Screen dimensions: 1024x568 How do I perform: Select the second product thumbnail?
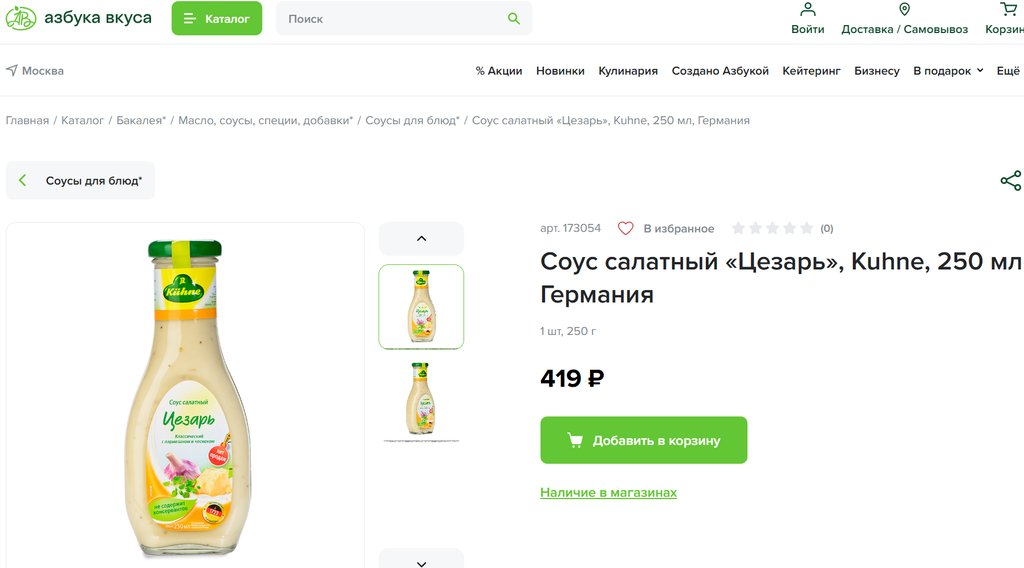pyautogui.click(x=421, y=399)
